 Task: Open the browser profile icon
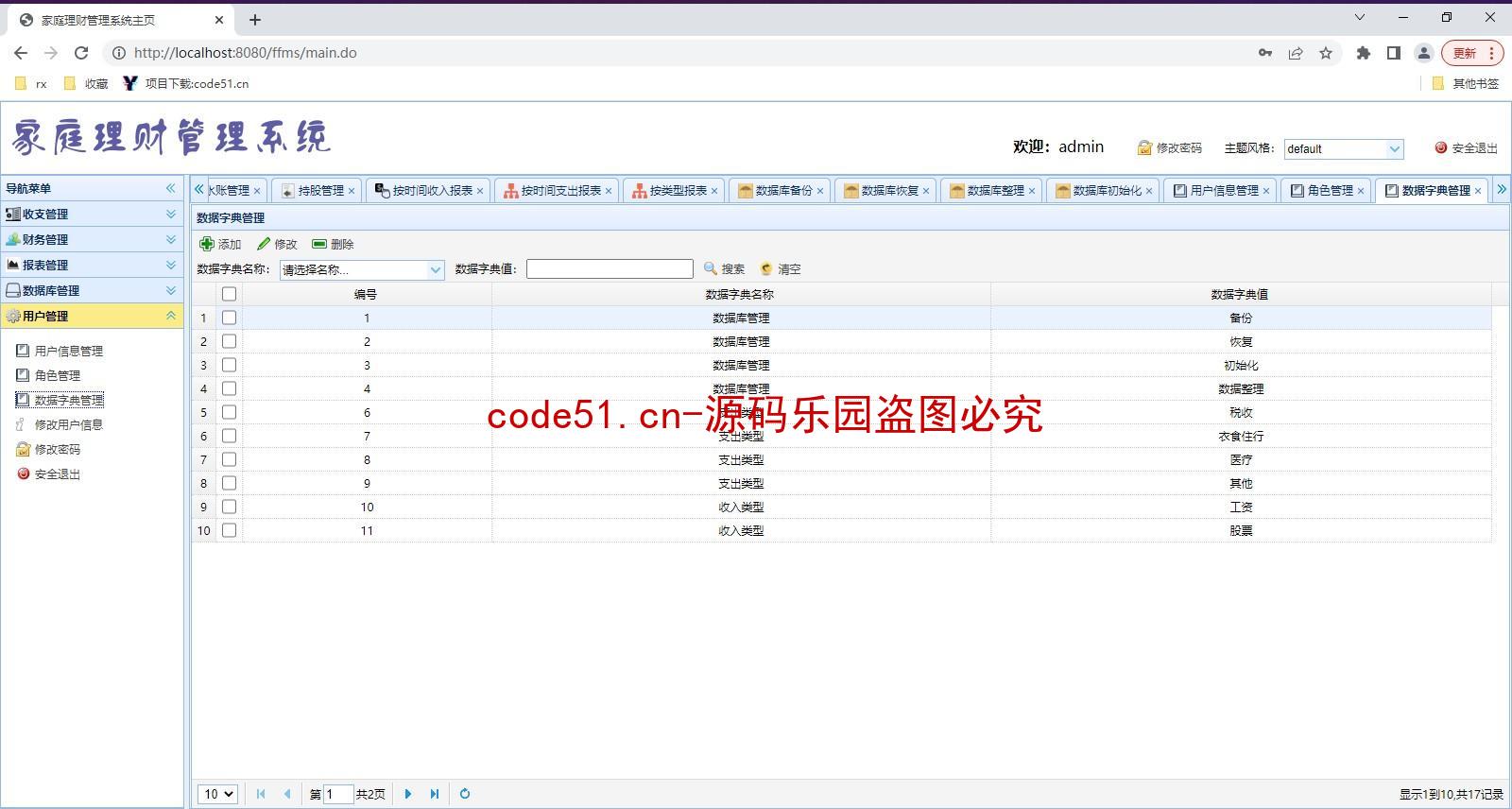pos(1423,53)
